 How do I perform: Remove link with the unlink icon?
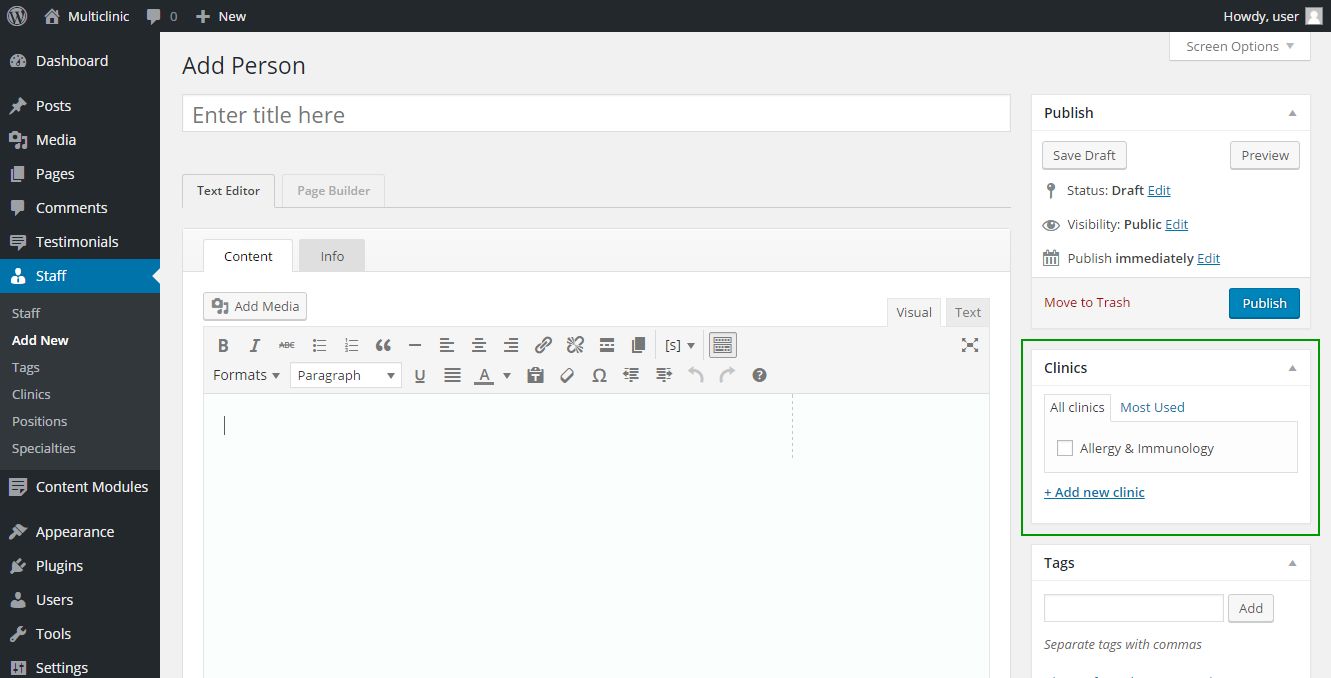point(575,345)
